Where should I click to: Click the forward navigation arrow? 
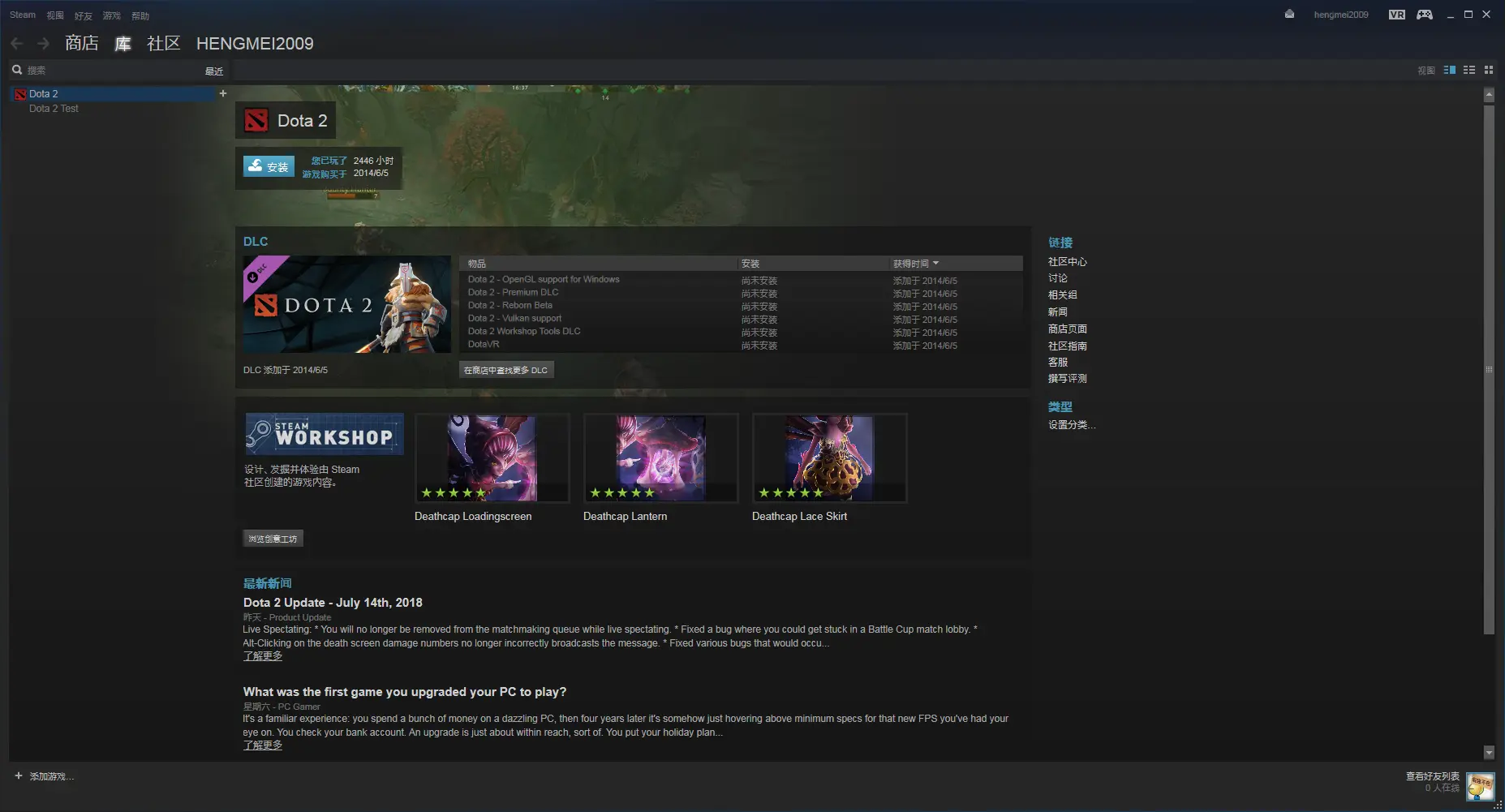coord(44,44)
